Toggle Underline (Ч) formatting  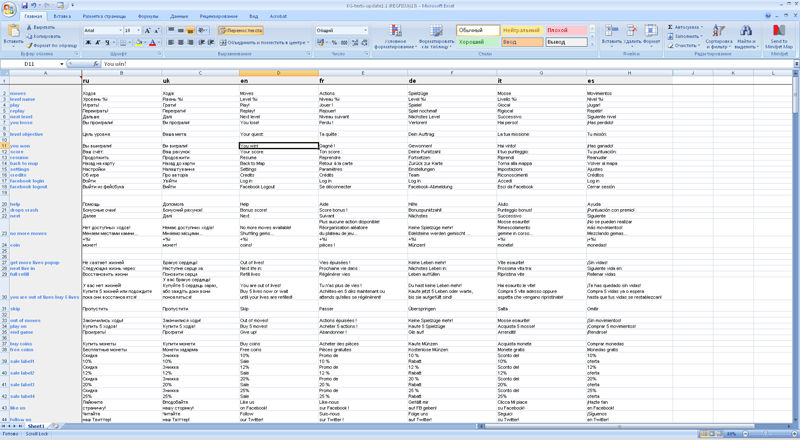pyautogui.click(x=107, y=43)
